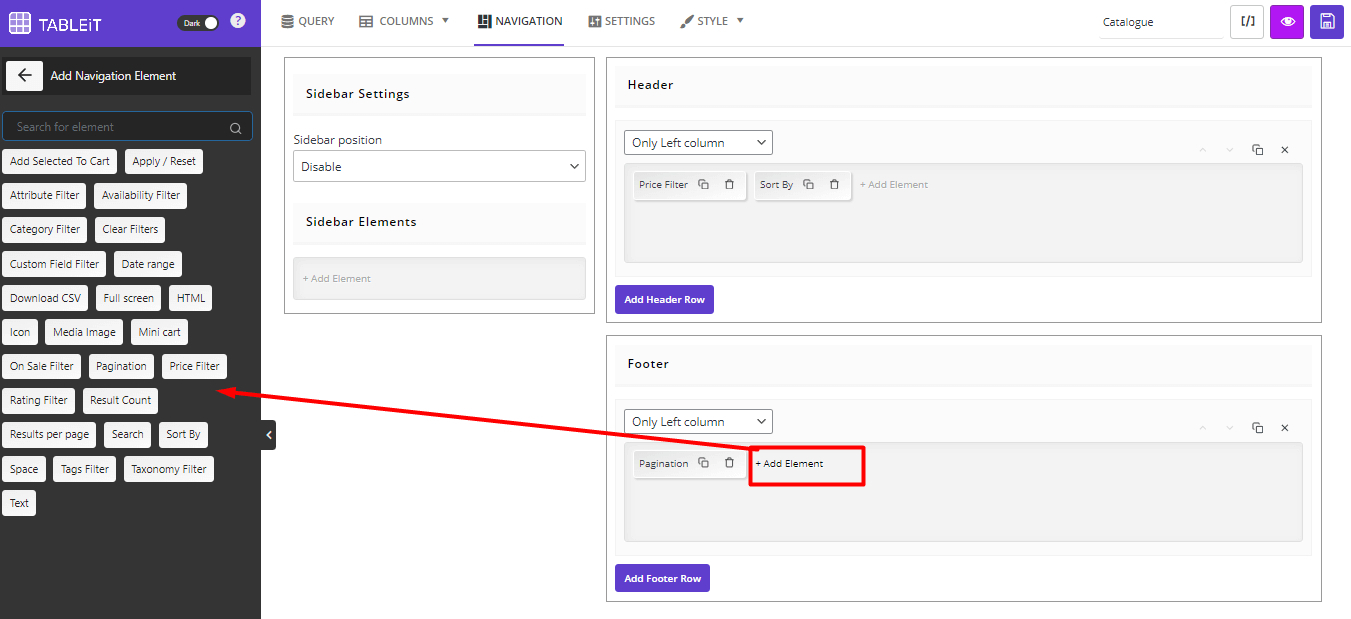Open the preview with the eye icon
1351x619 pixels.
pyautogui.click(x=1287, y=21)
